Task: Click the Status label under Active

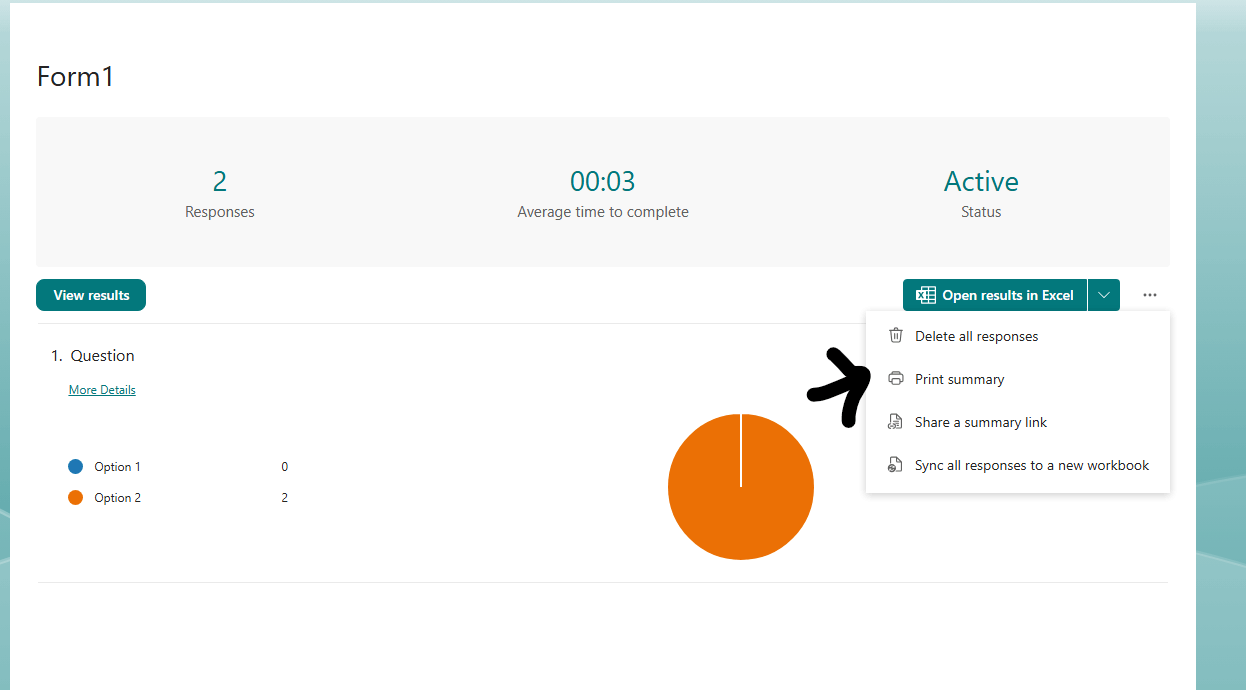Action: point(981,212)
